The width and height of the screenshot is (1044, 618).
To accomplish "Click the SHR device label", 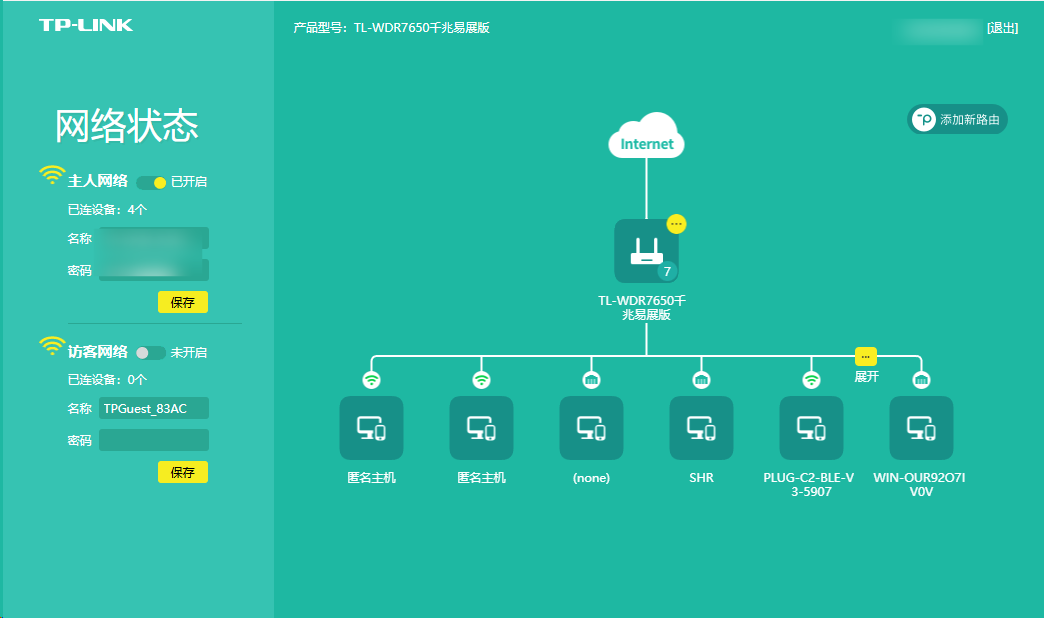I will pos(701,477).
